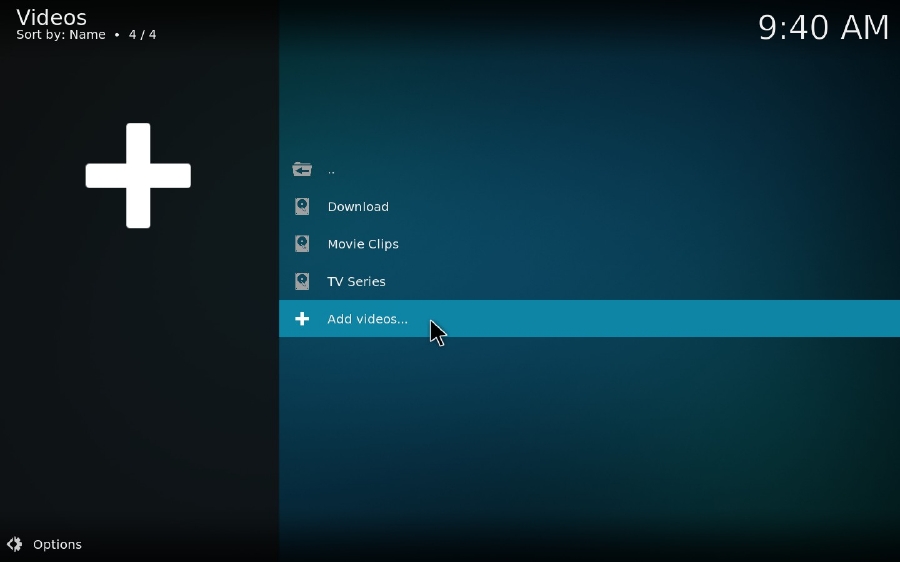
Task: Open the Movie Clips source
Action: (x=589, y=243)
